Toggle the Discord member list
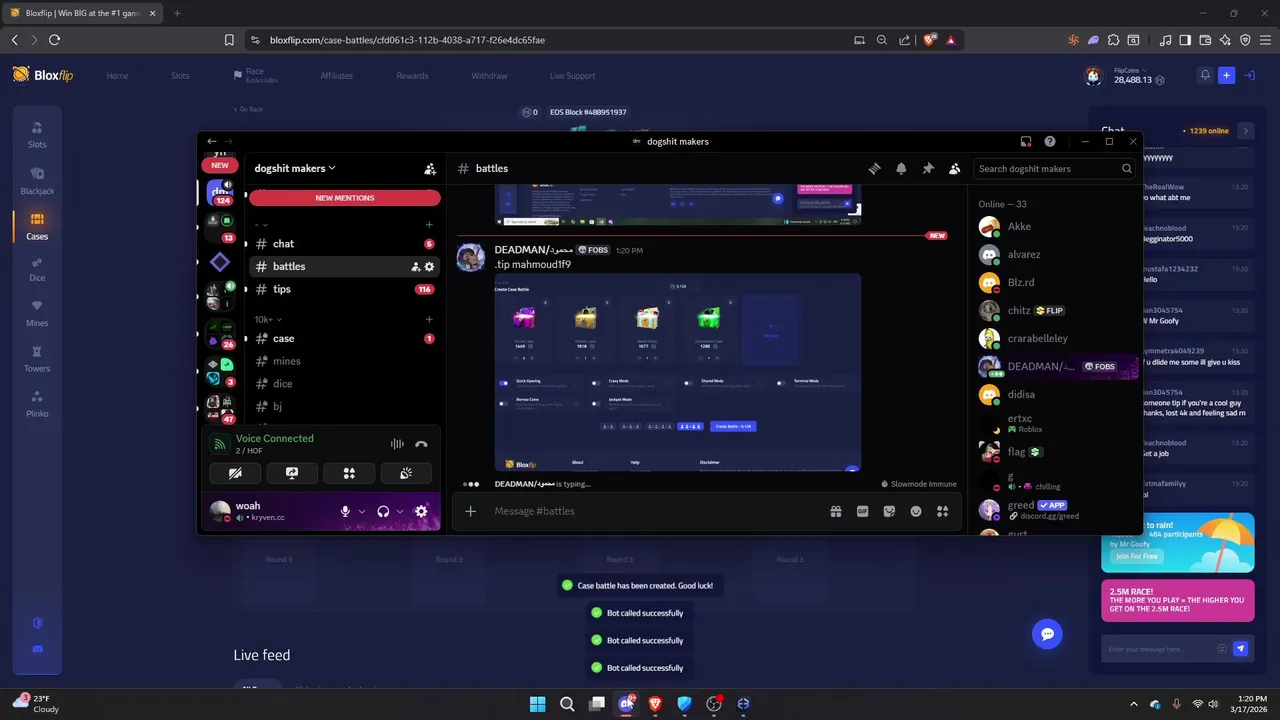The width and height of the screenshot is (1280, 720). pos(955,169)
